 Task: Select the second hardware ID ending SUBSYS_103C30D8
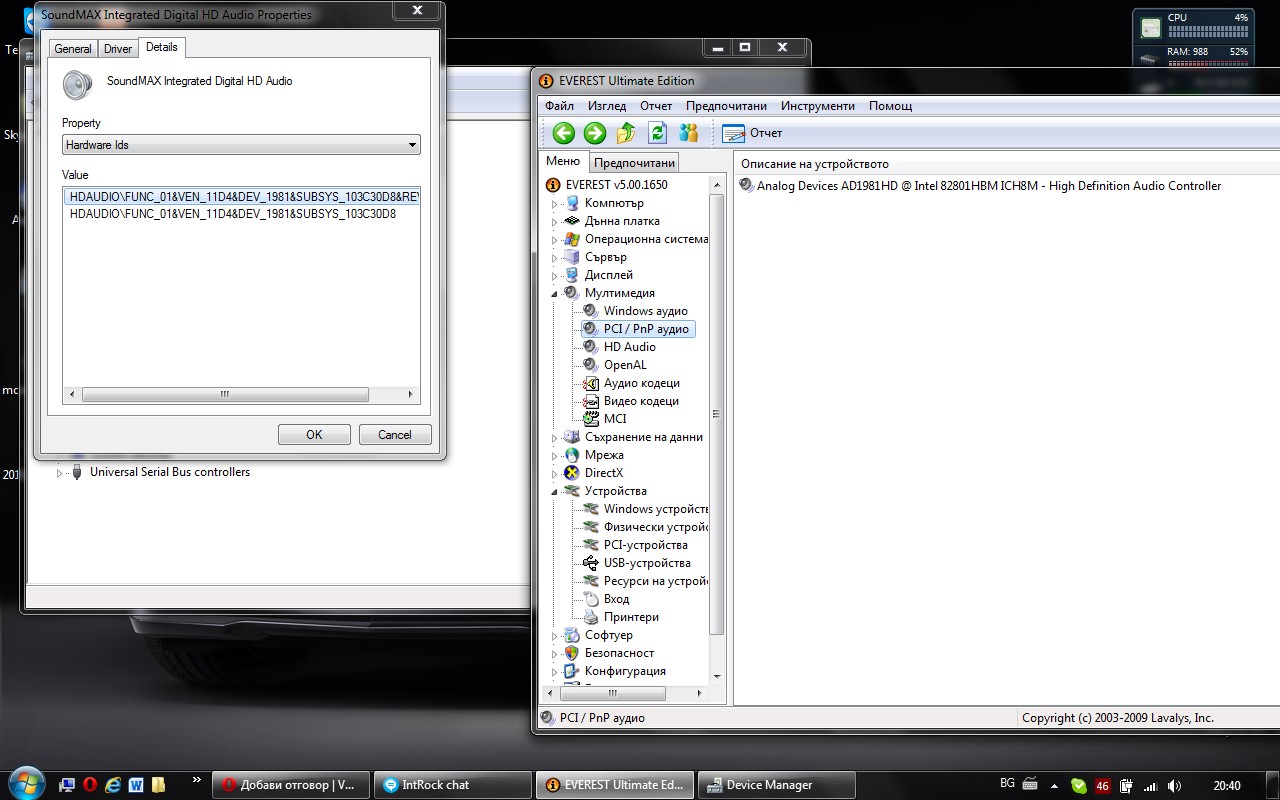pyautogui.click(x=233, y=213)
